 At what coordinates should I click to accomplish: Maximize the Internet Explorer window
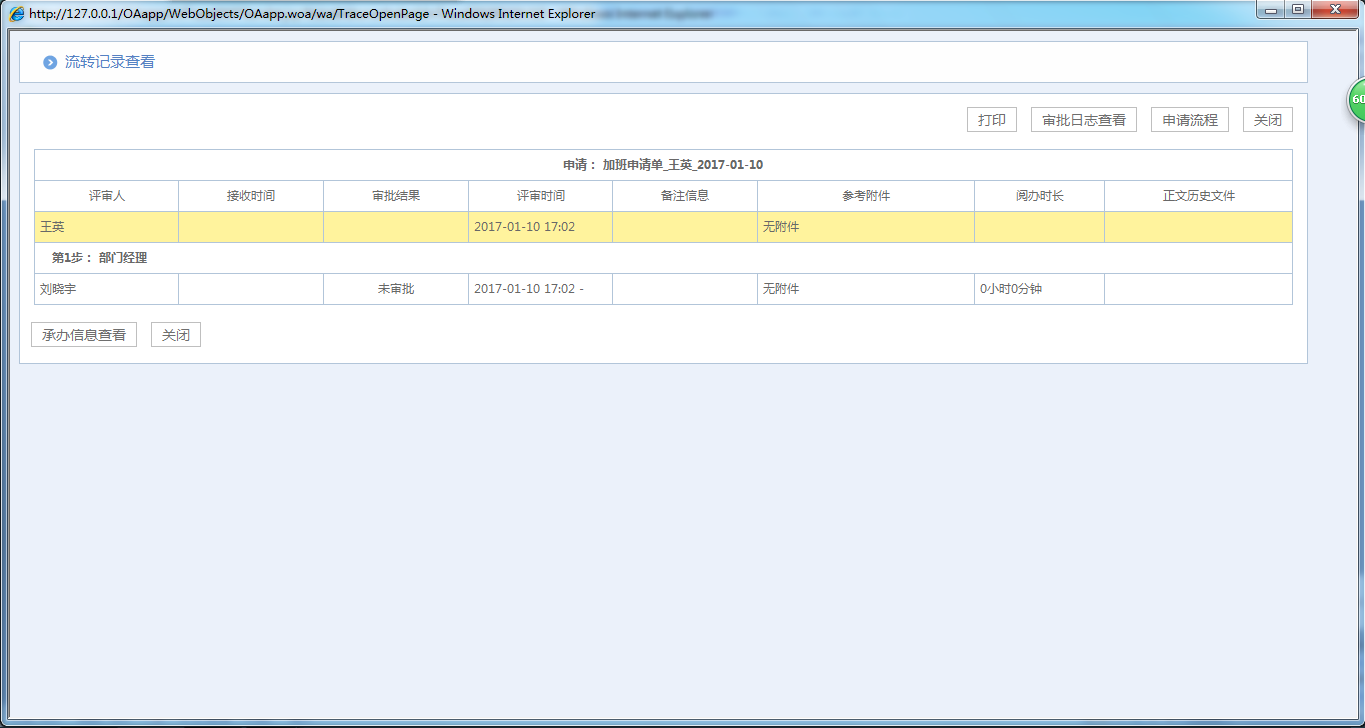(x=1297, y=10)
